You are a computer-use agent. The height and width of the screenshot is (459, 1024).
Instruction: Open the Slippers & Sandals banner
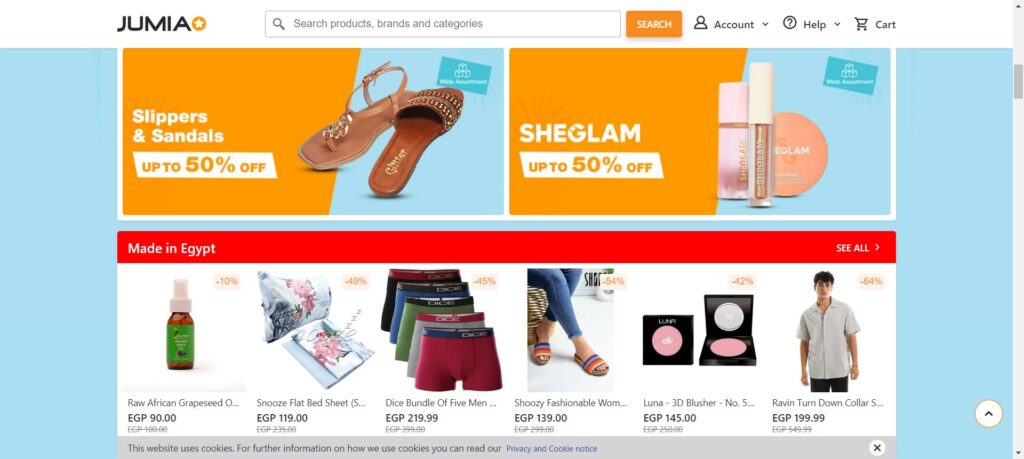coord(313,131)
